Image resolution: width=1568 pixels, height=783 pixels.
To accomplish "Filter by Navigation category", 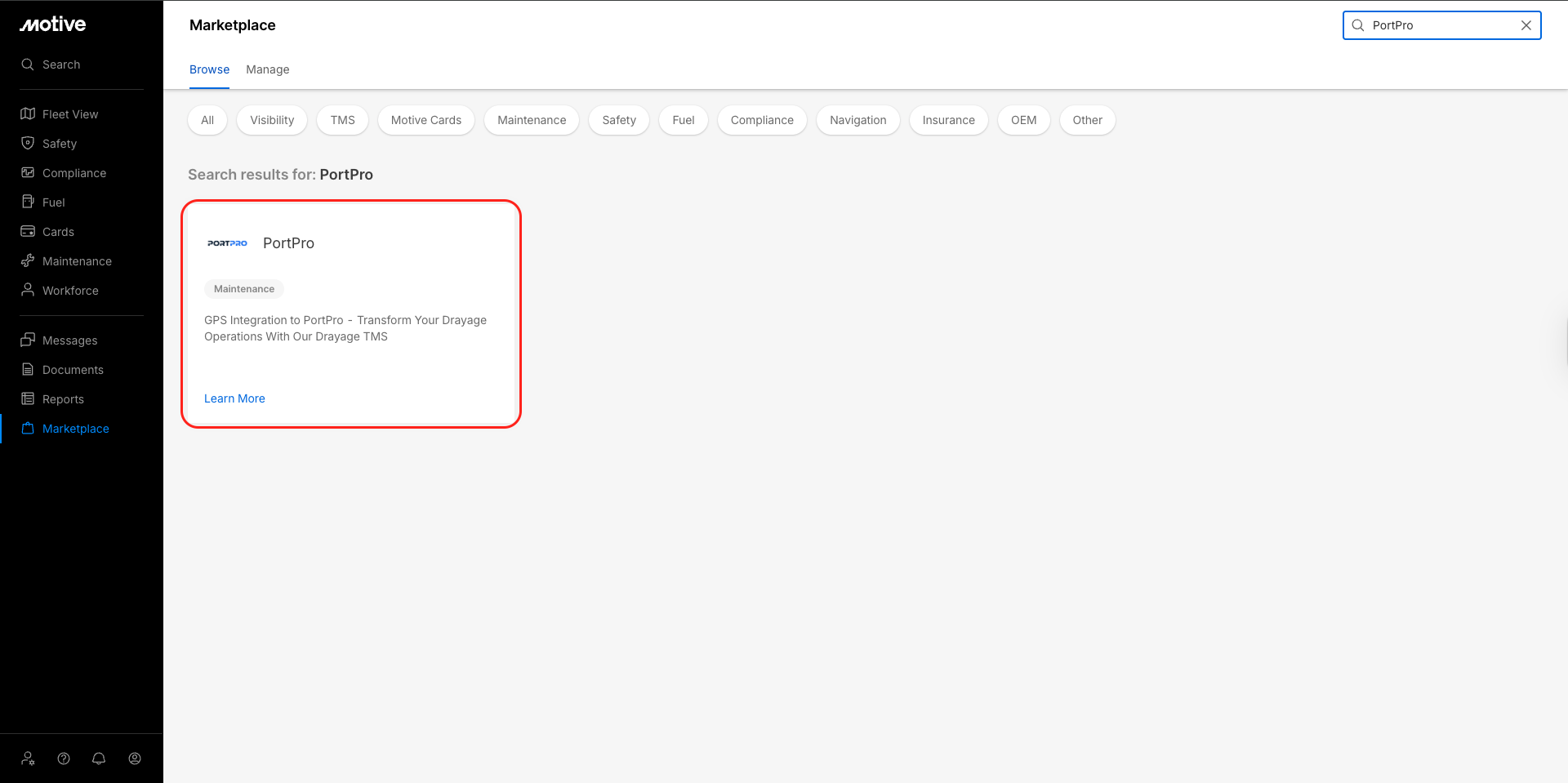I will pos(858,120).
